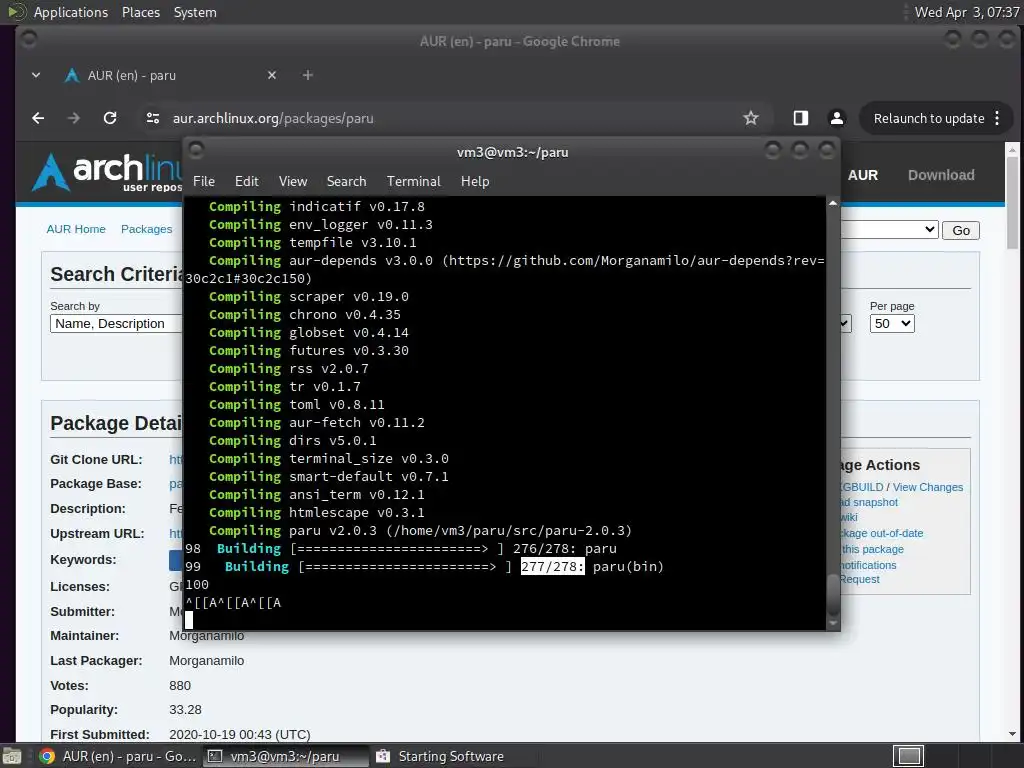The width and height of the screenshot is (1024, 768).
Task: Close the AUR (en) - paru tab
Action: pos(272,75)
